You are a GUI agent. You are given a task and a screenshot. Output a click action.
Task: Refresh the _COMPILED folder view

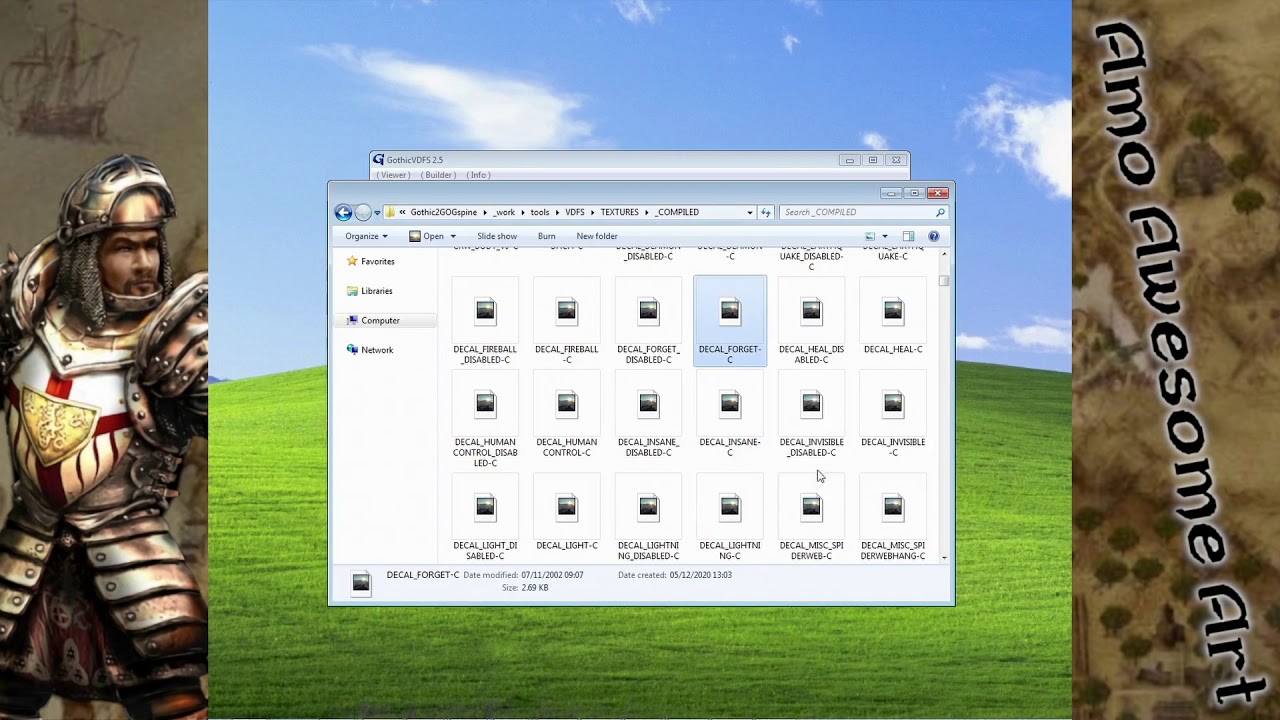[766, 212]
